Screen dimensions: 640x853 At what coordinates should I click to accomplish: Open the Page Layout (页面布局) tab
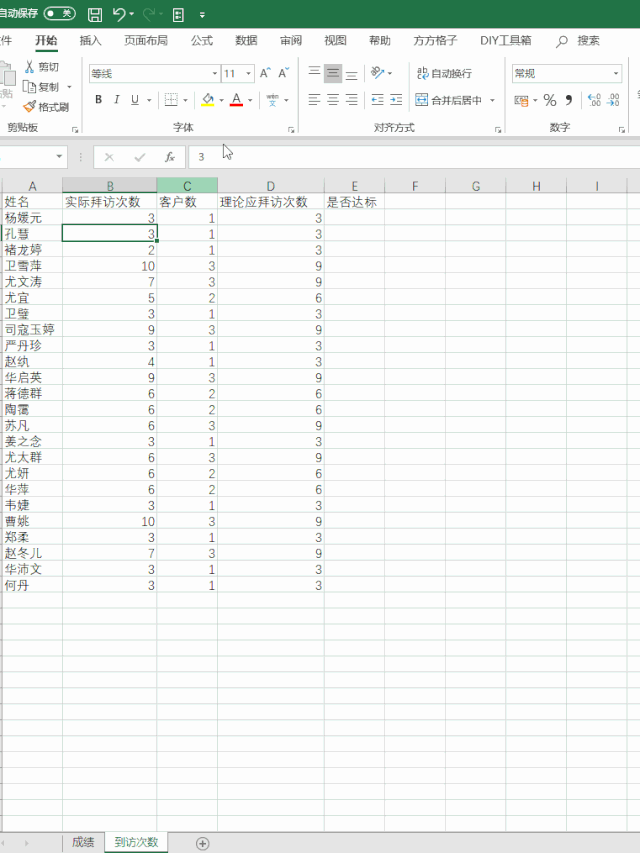point(146,40)
